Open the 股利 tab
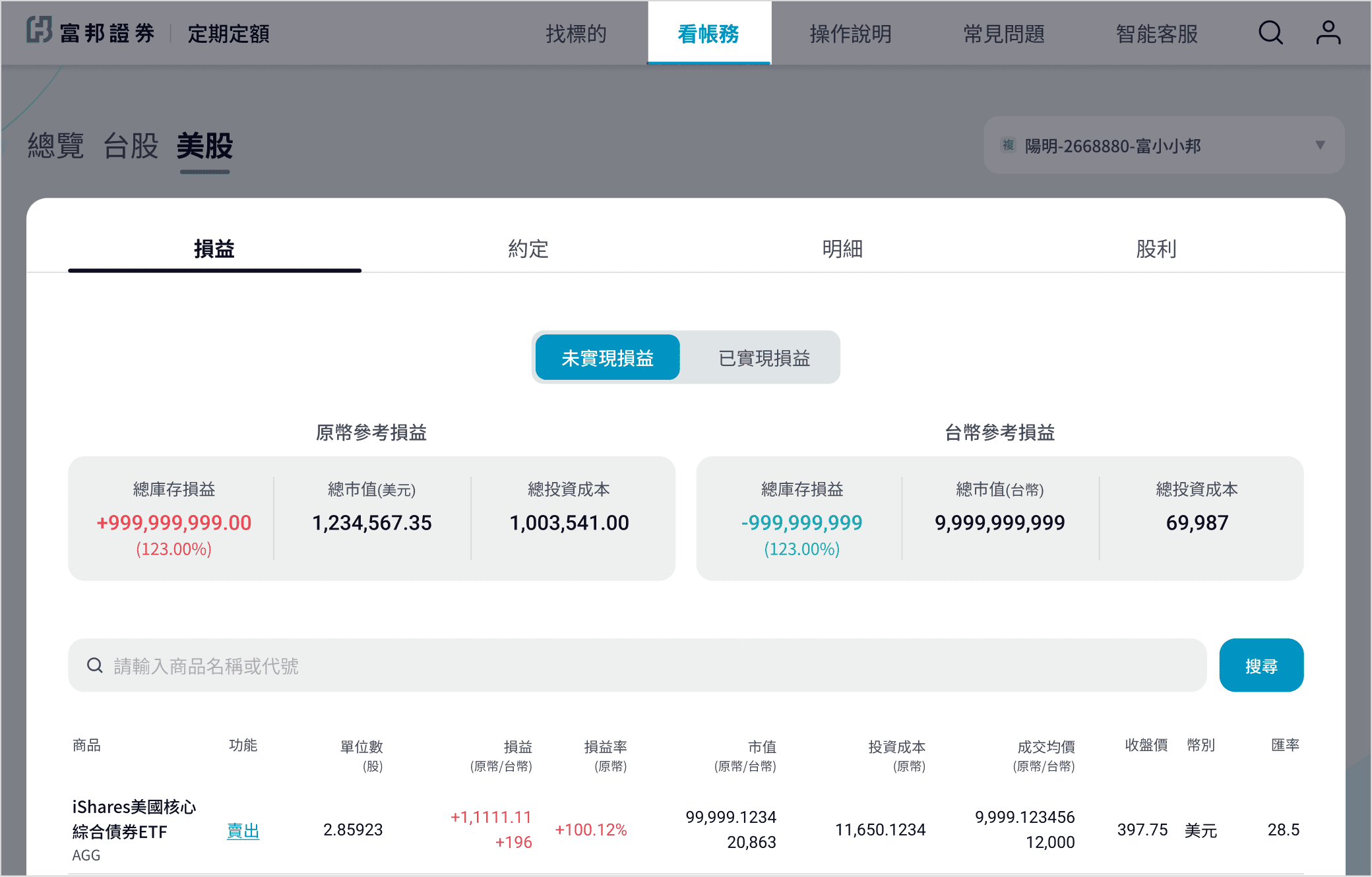This screenshot has height=877, width=1372. [x=1156, y=249]
